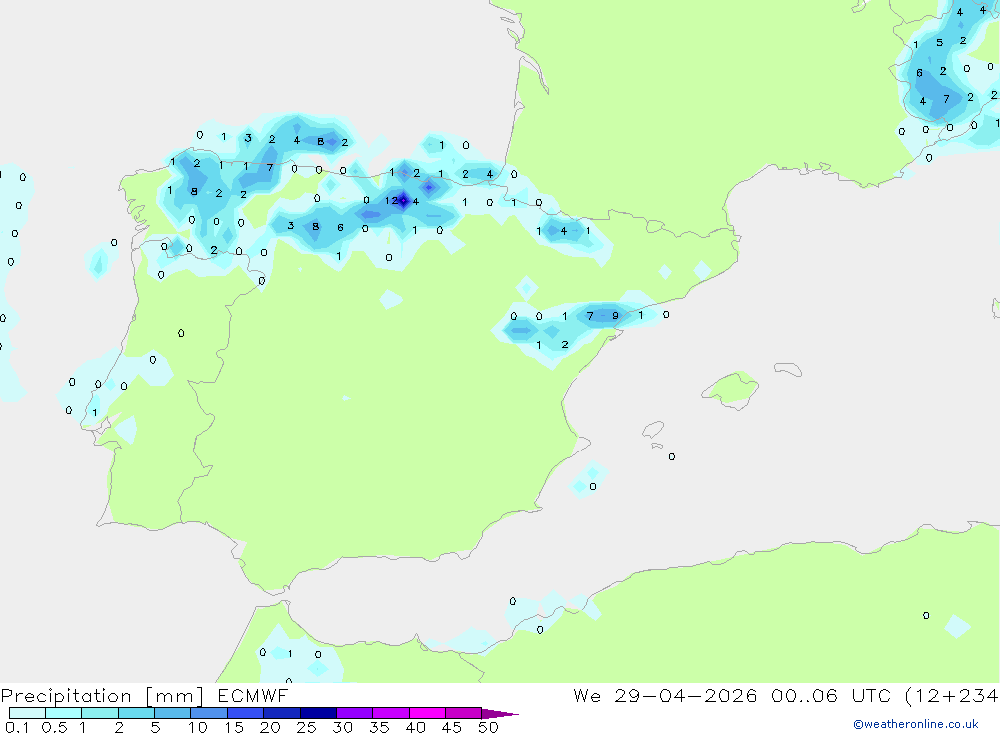Click the '(12+234' forecast step text

952,696
